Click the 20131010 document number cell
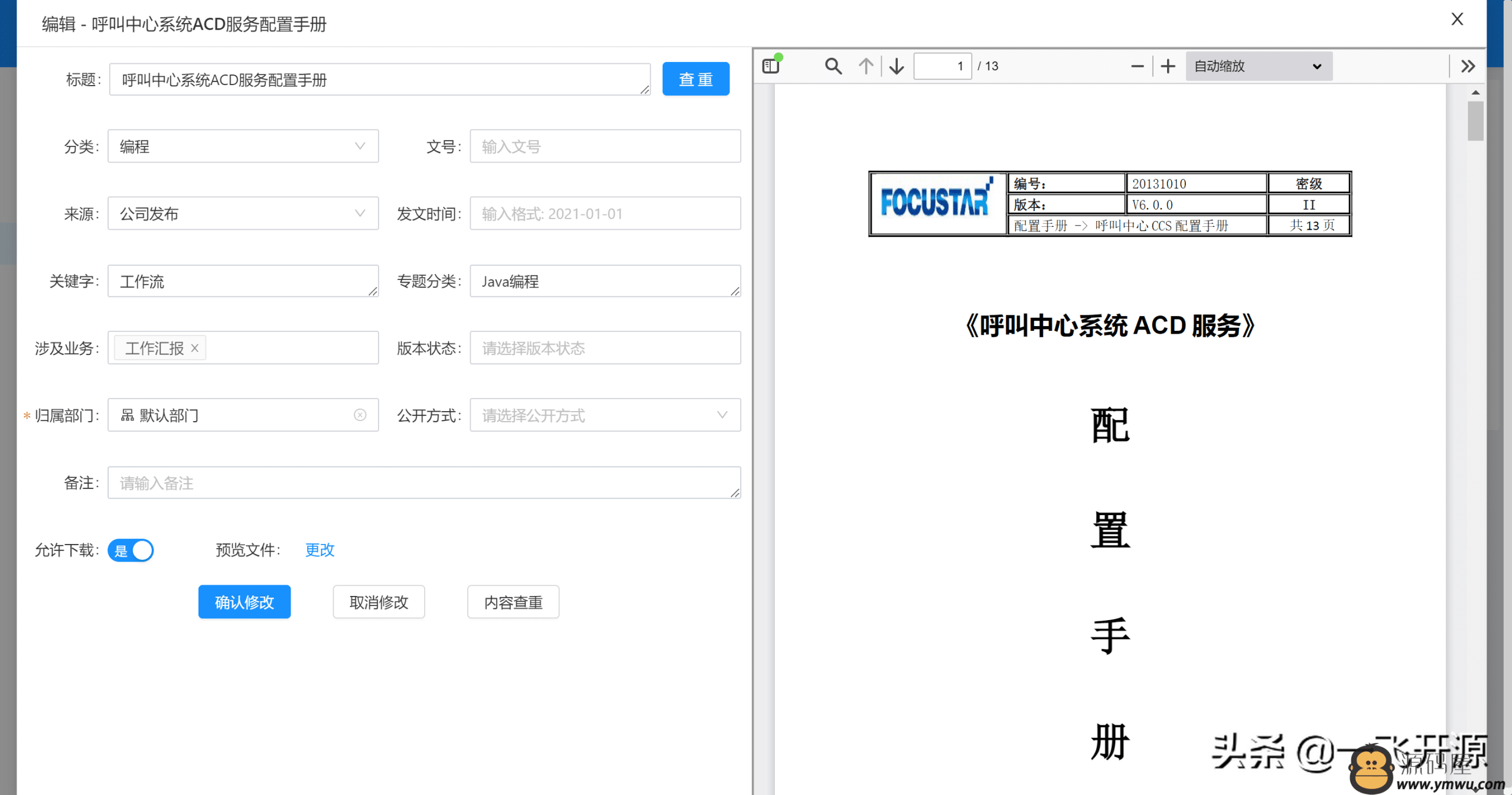 pos(1195,184)
